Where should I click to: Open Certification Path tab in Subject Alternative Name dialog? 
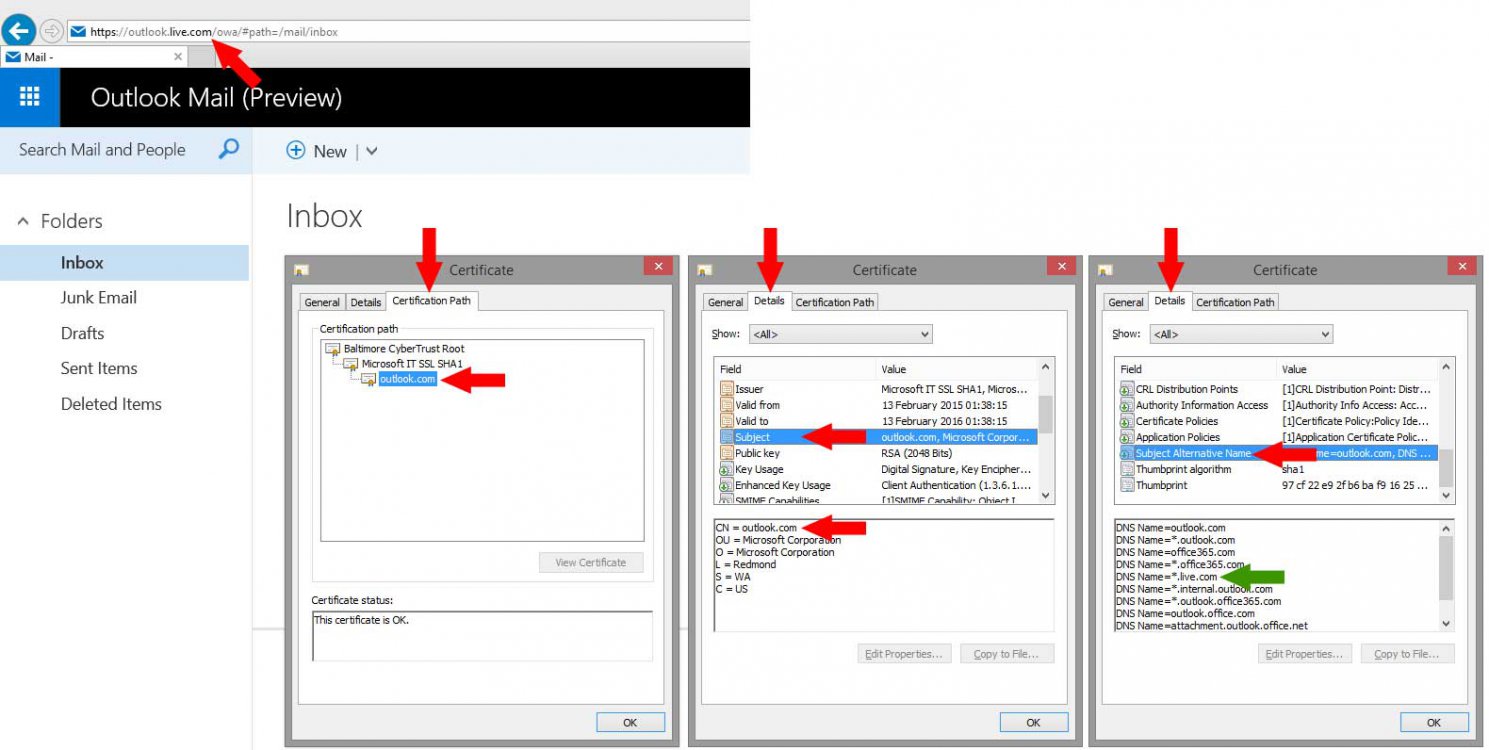pyautogui.click(x=1235, y=302)
